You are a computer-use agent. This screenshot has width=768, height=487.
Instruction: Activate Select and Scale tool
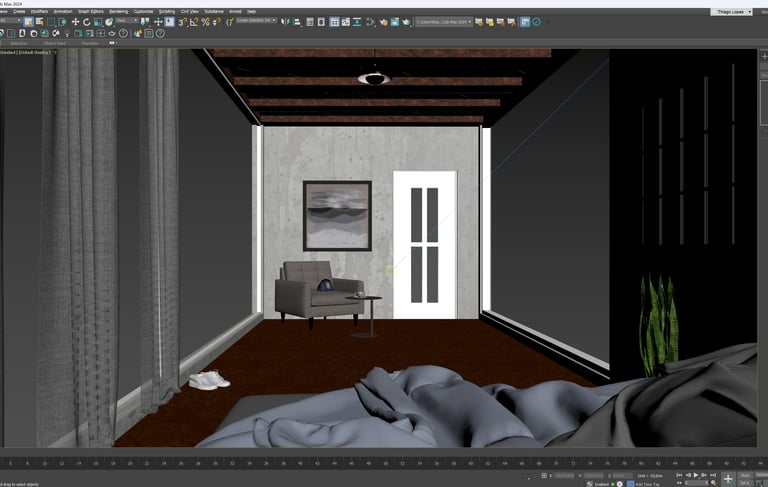pyautogui.click(x=98, y=22)
